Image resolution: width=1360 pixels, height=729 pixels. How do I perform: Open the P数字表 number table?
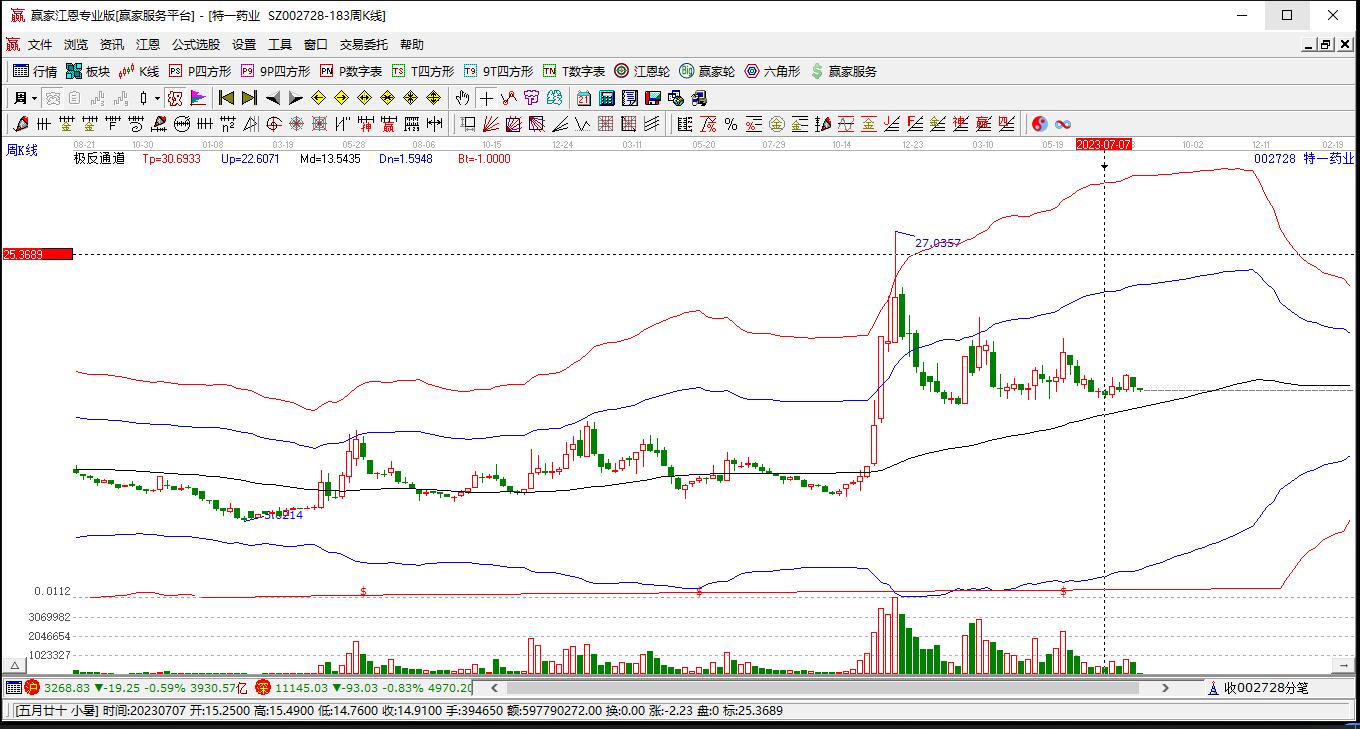[351, 71]
